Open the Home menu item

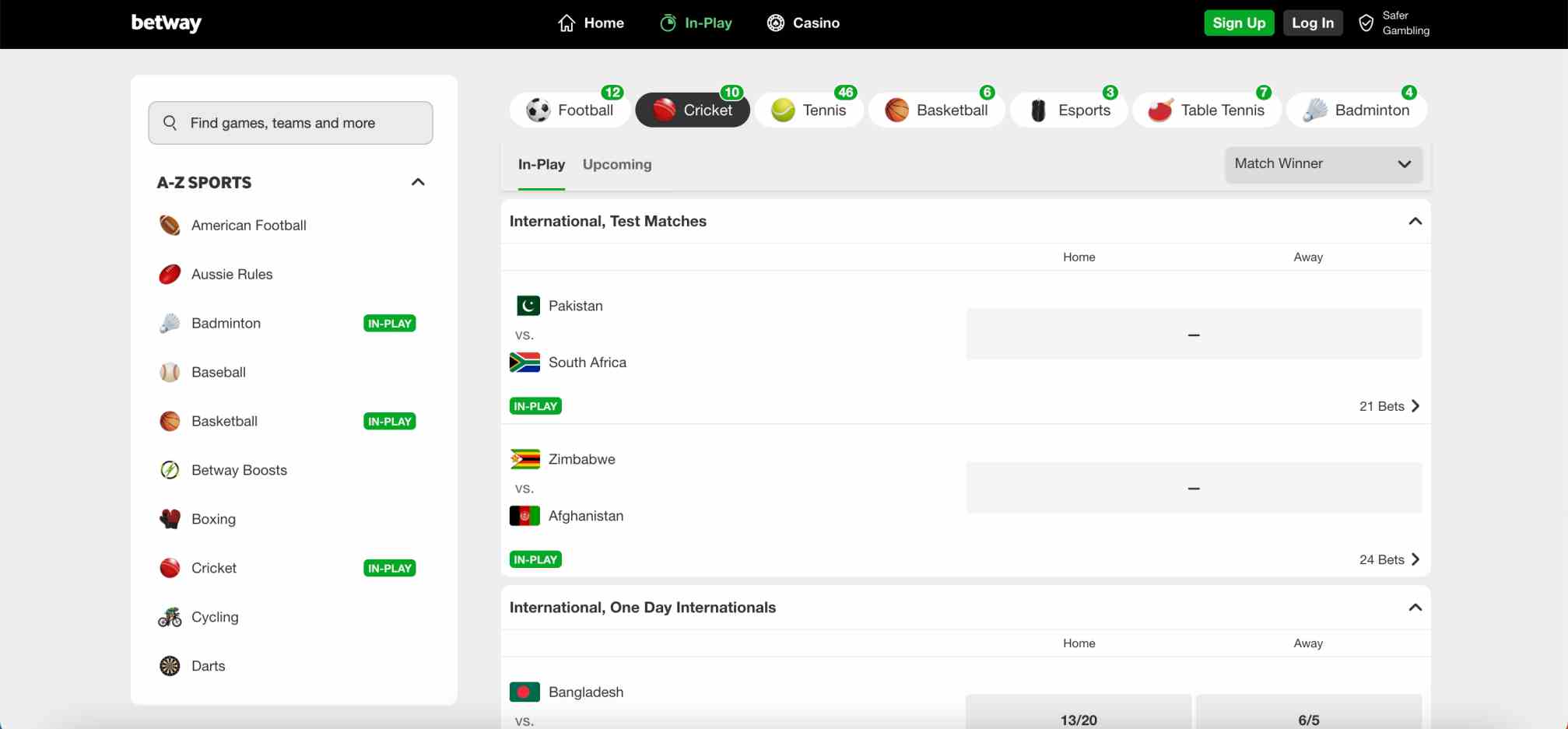point(591,23)
